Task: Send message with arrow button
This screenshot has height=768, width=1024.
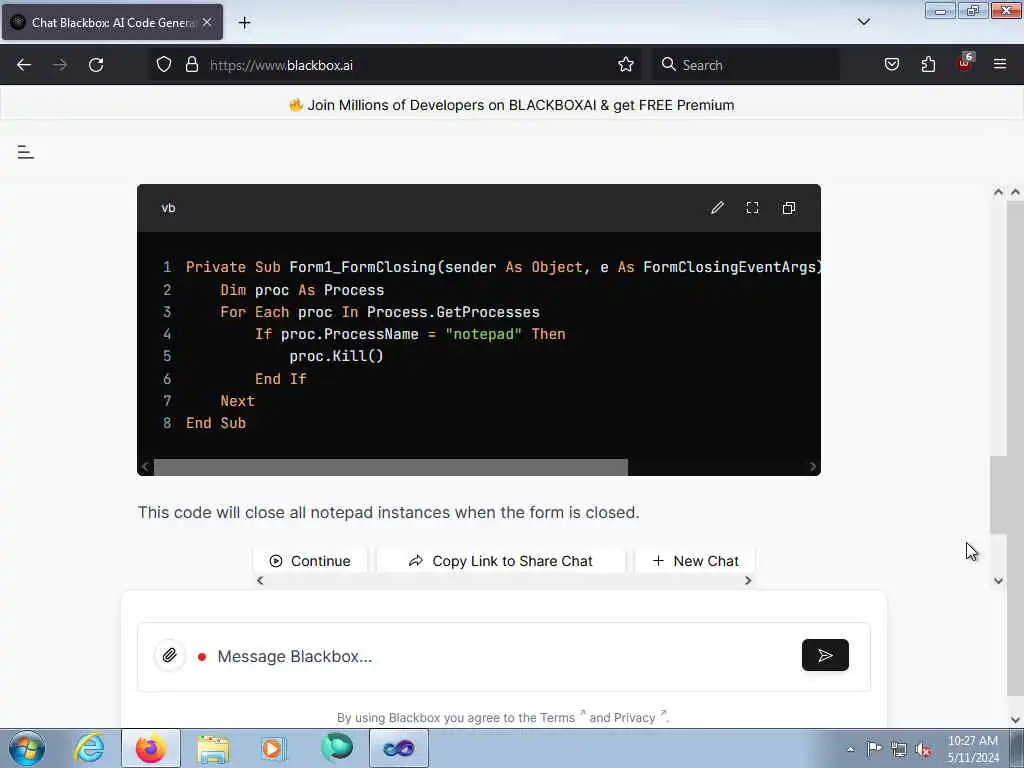Action: coord(825,655)
